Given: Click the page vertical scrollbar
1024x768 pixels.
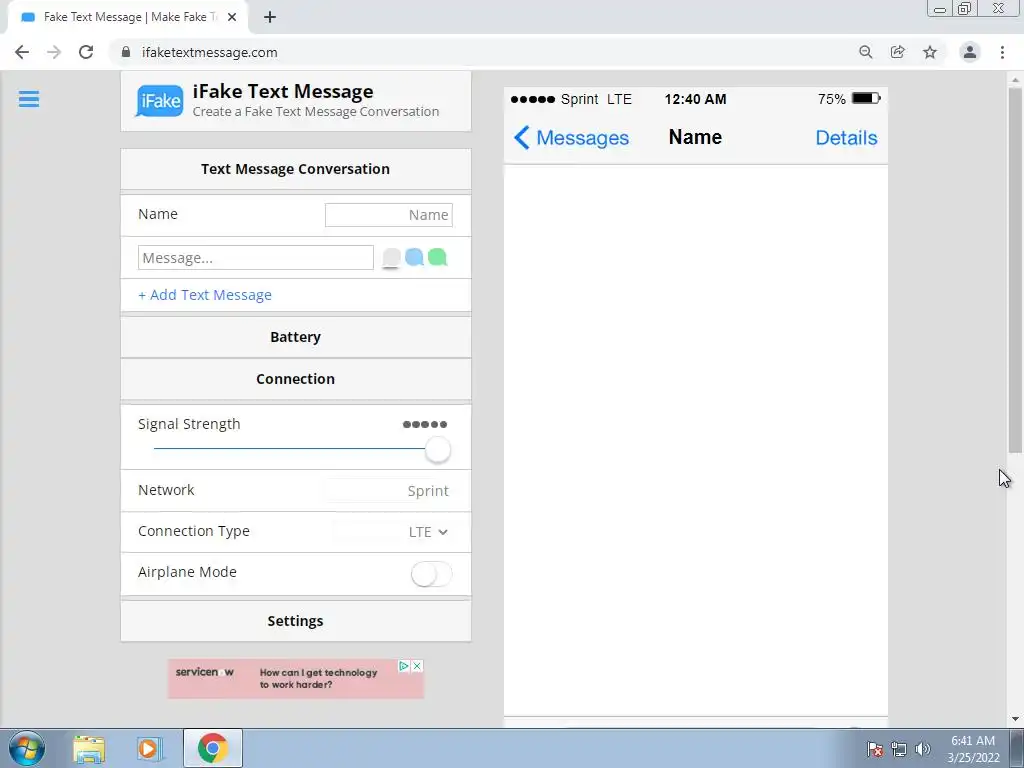Looking at the screenshot, I should coord(1015,270).
